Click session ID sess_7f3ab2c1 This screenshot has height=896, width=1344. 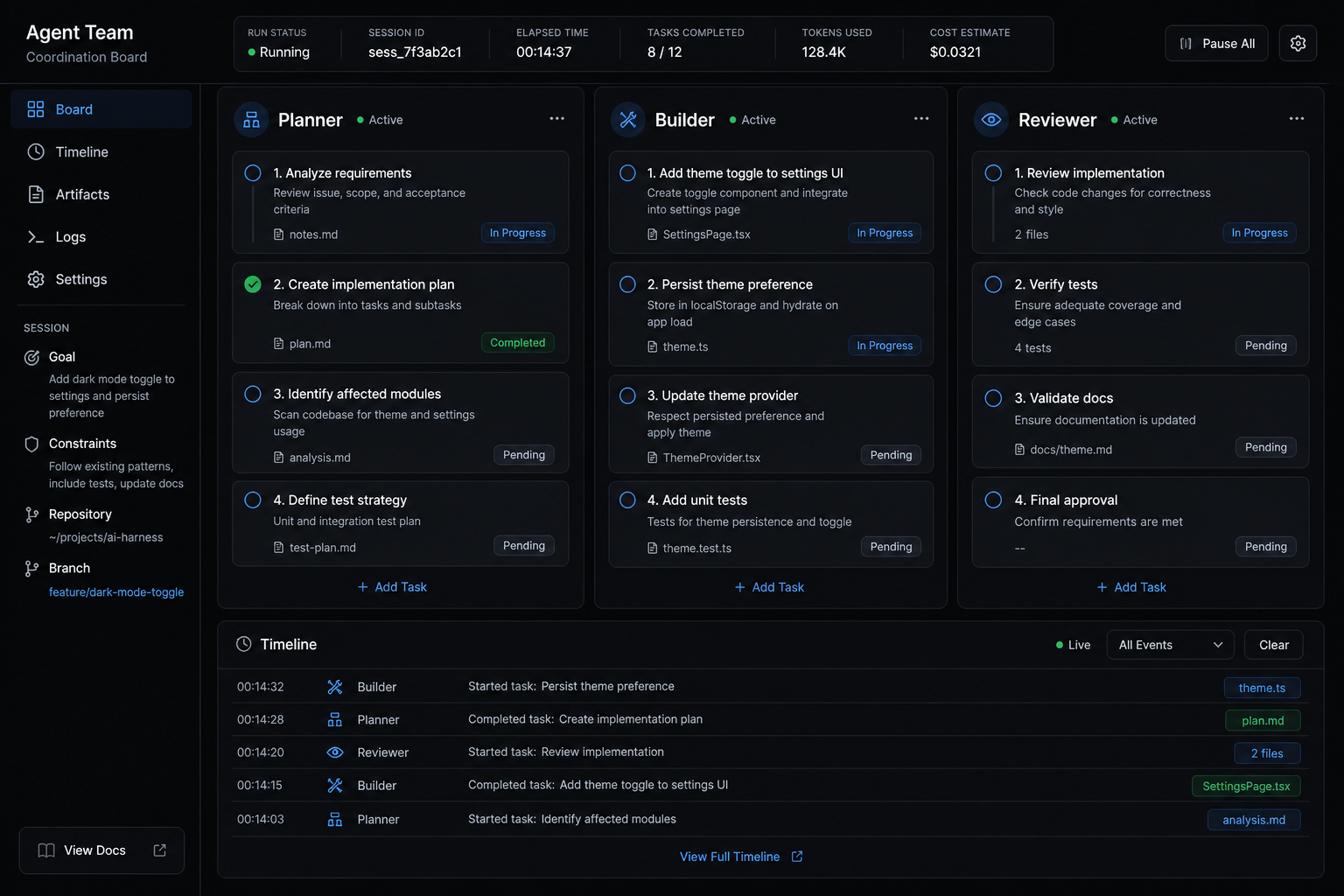415,52
